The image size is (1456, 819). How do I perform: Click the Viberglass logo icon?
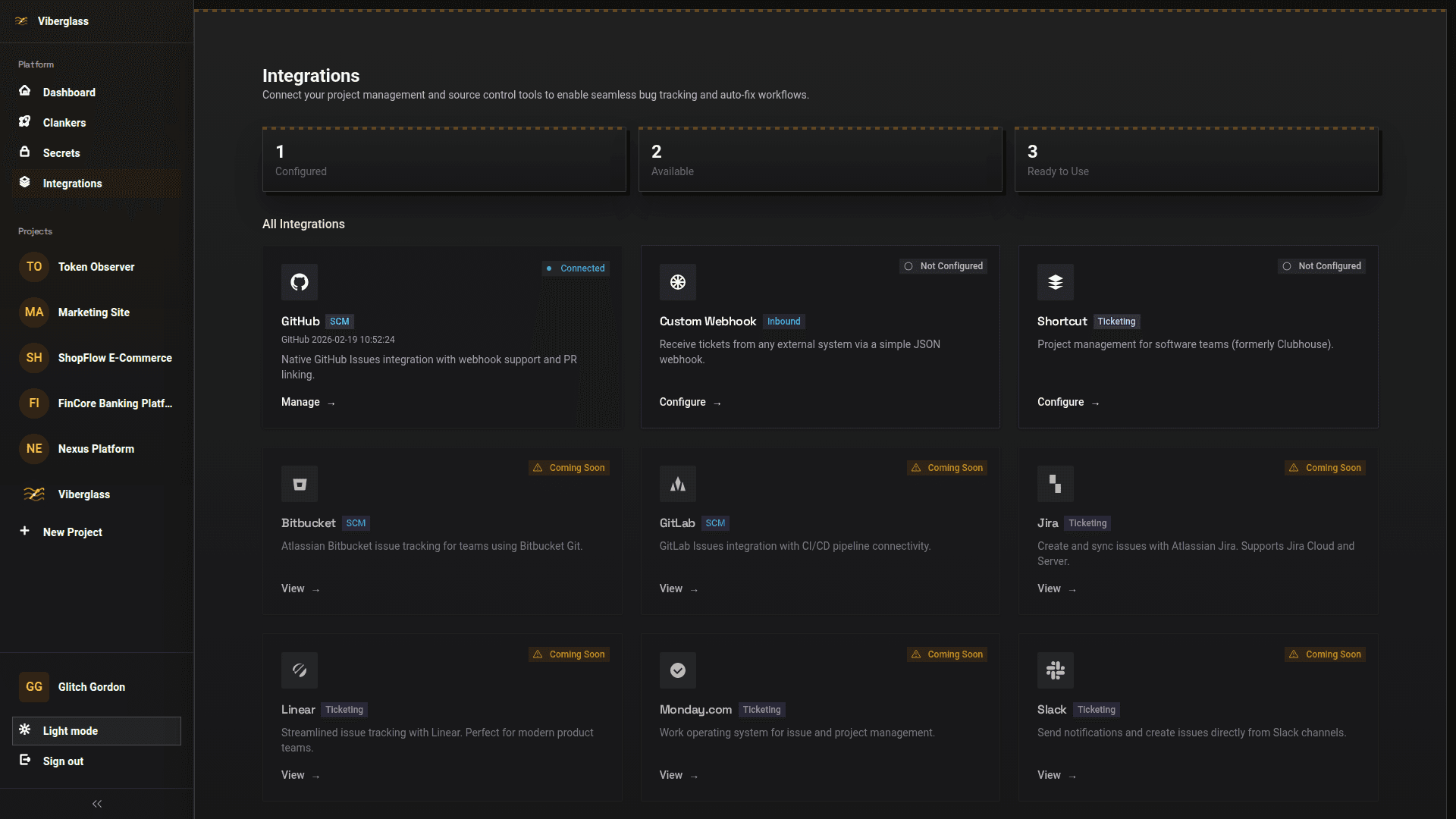23,21
